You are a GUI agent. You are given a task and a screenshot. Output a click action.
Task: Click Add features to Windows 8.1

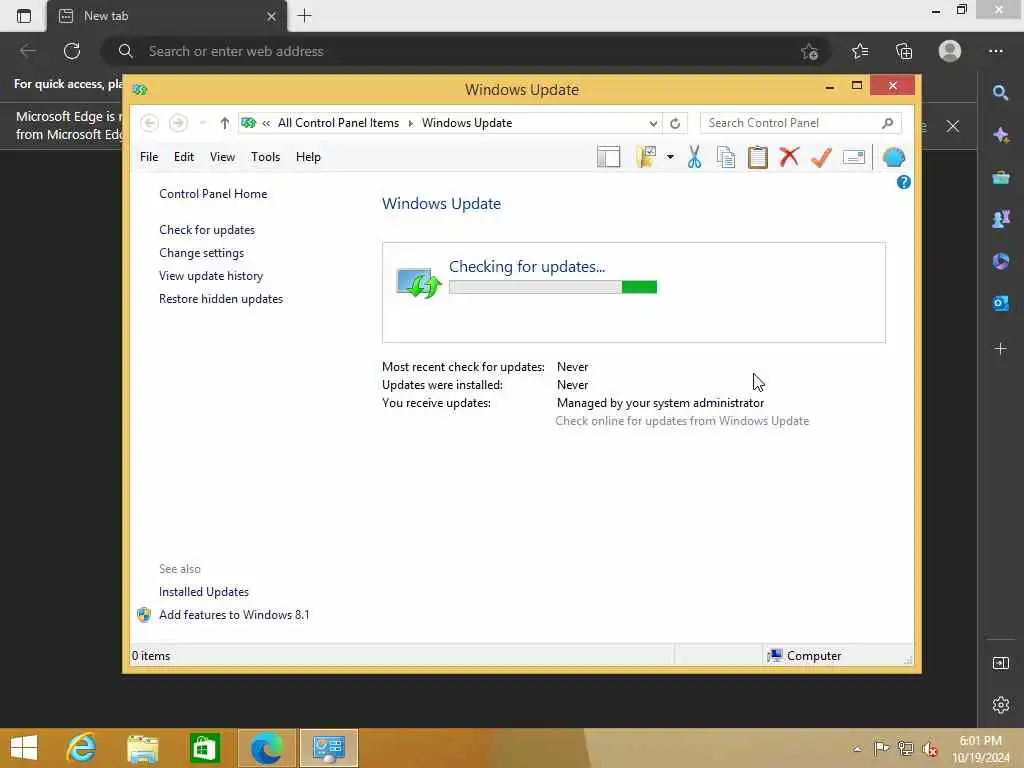234,615
